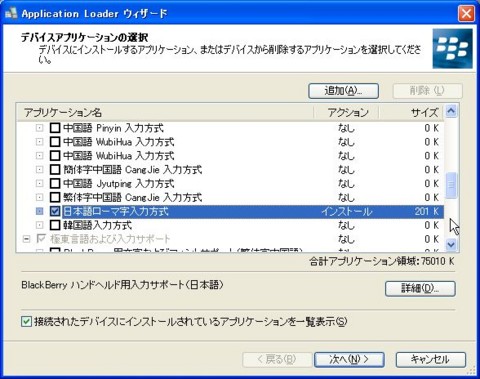This screenshot has width=480, height=379.
Task: Expand the 繁体字中国語 CangJie 入力方式 node
Action: [x=40, y=197]
